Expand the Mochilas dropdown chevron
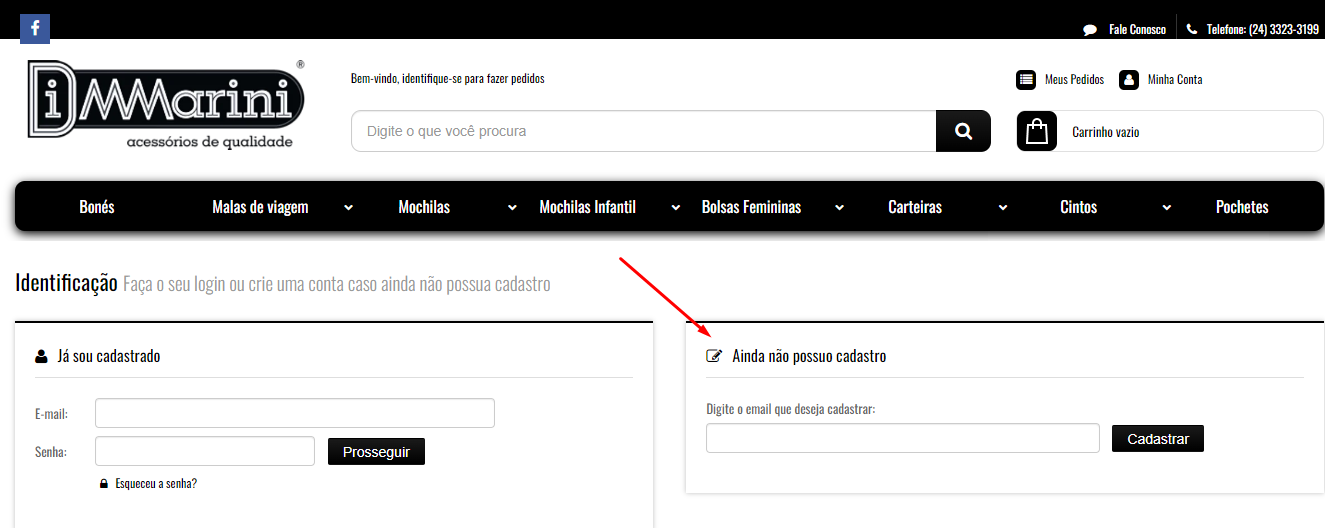1325x528 pixels. (512, 208)
